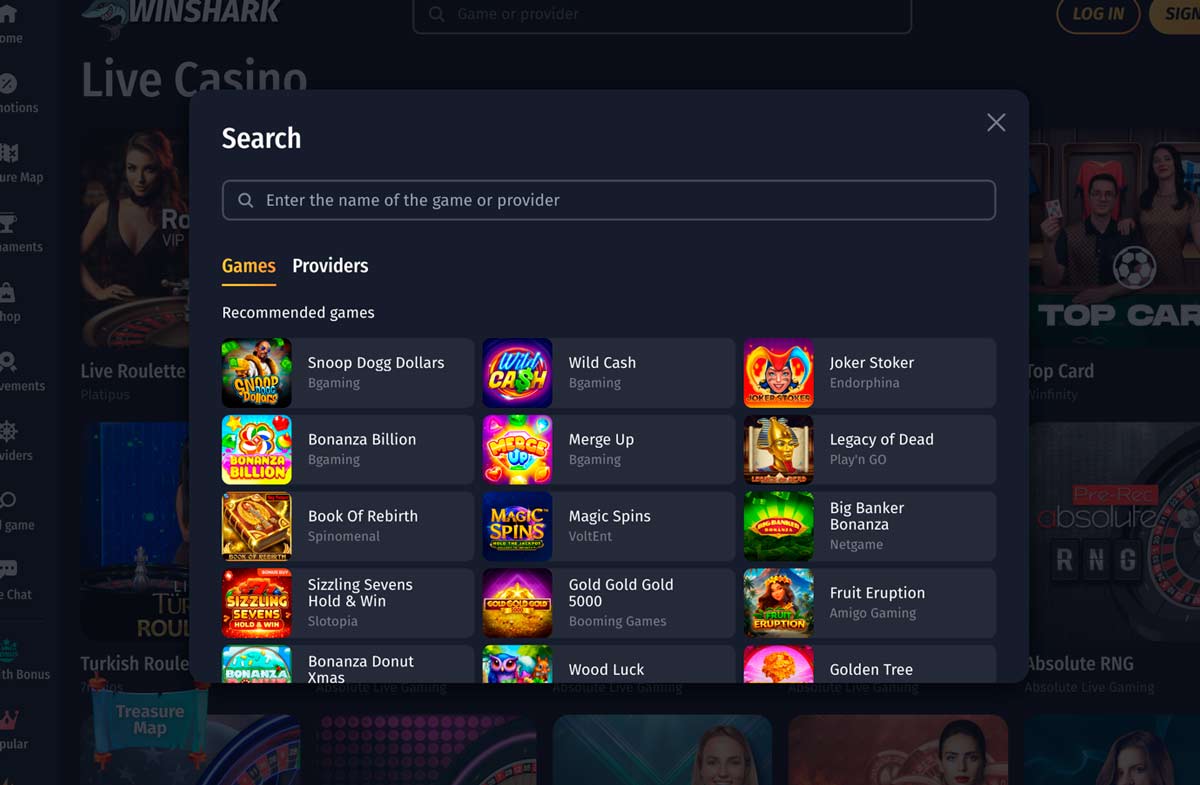Click the LOG IN button

click(1098, 14)
